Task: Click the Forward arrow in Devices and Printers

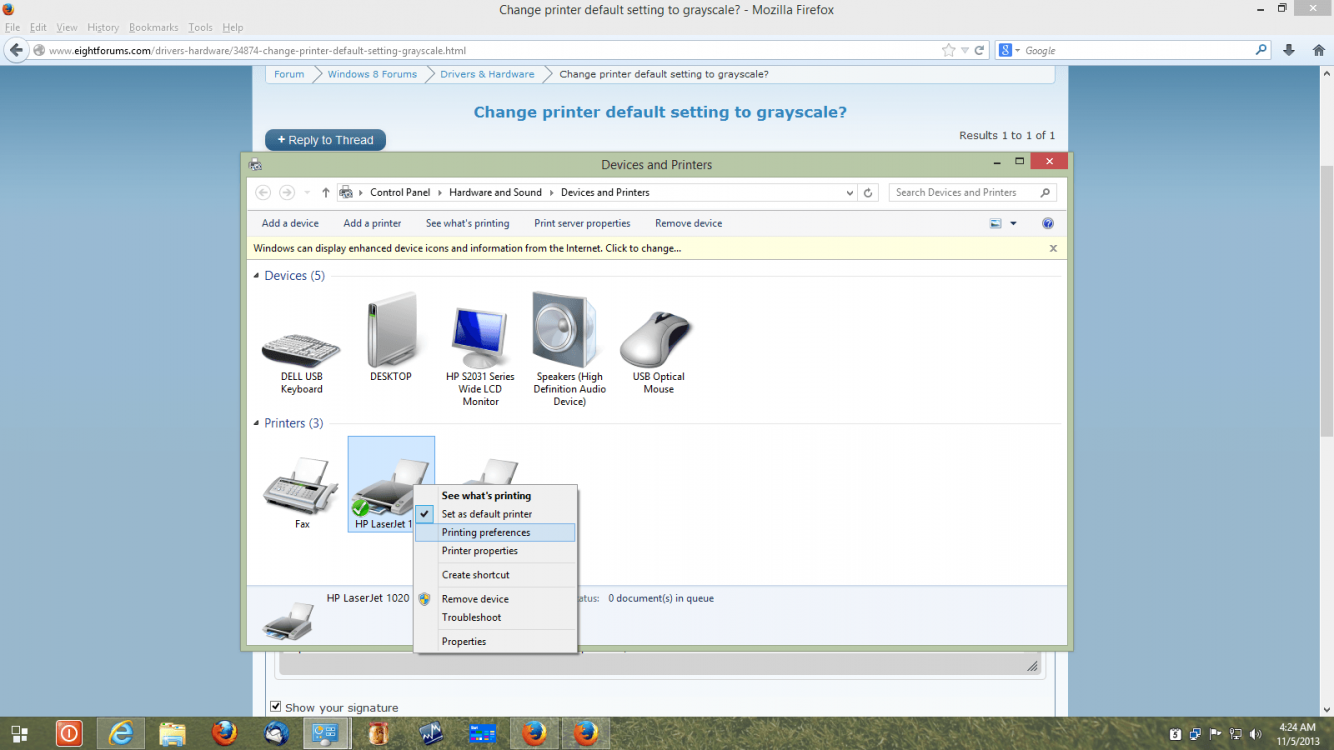Action: tap(287, 192)
